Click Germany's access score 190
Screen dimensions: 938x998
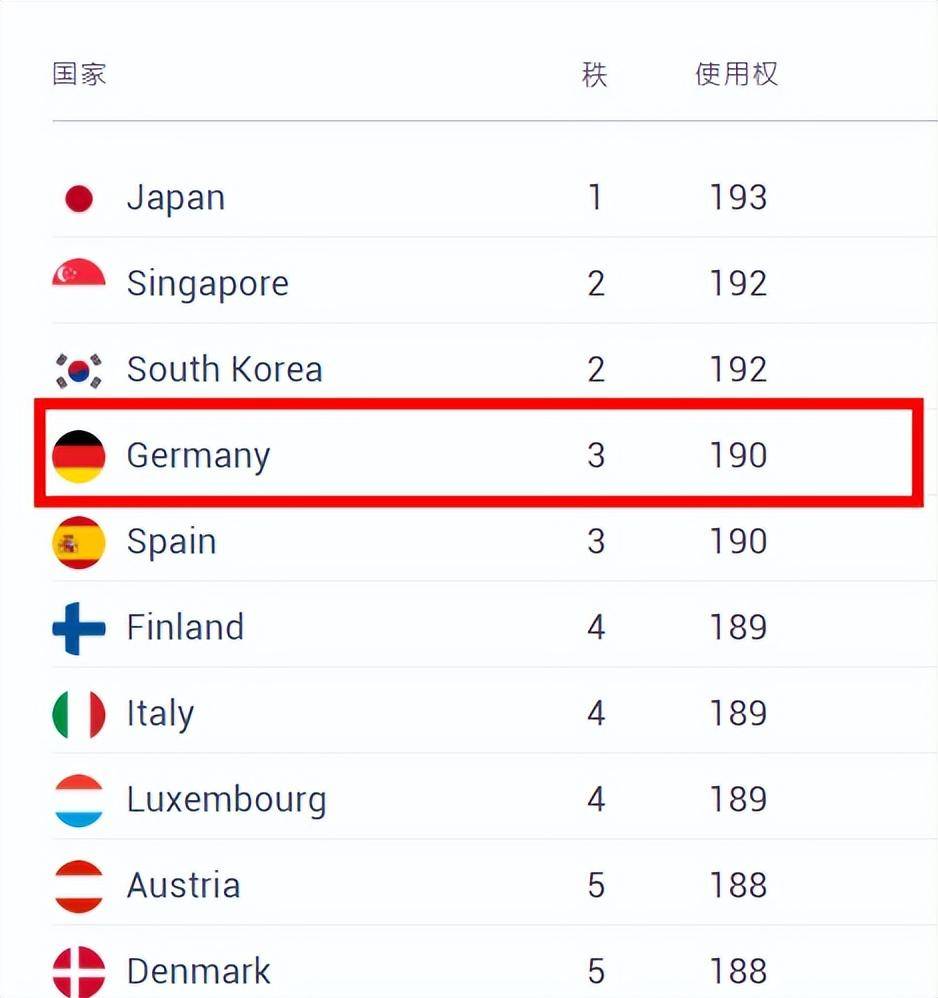click(x=738, y=456)
